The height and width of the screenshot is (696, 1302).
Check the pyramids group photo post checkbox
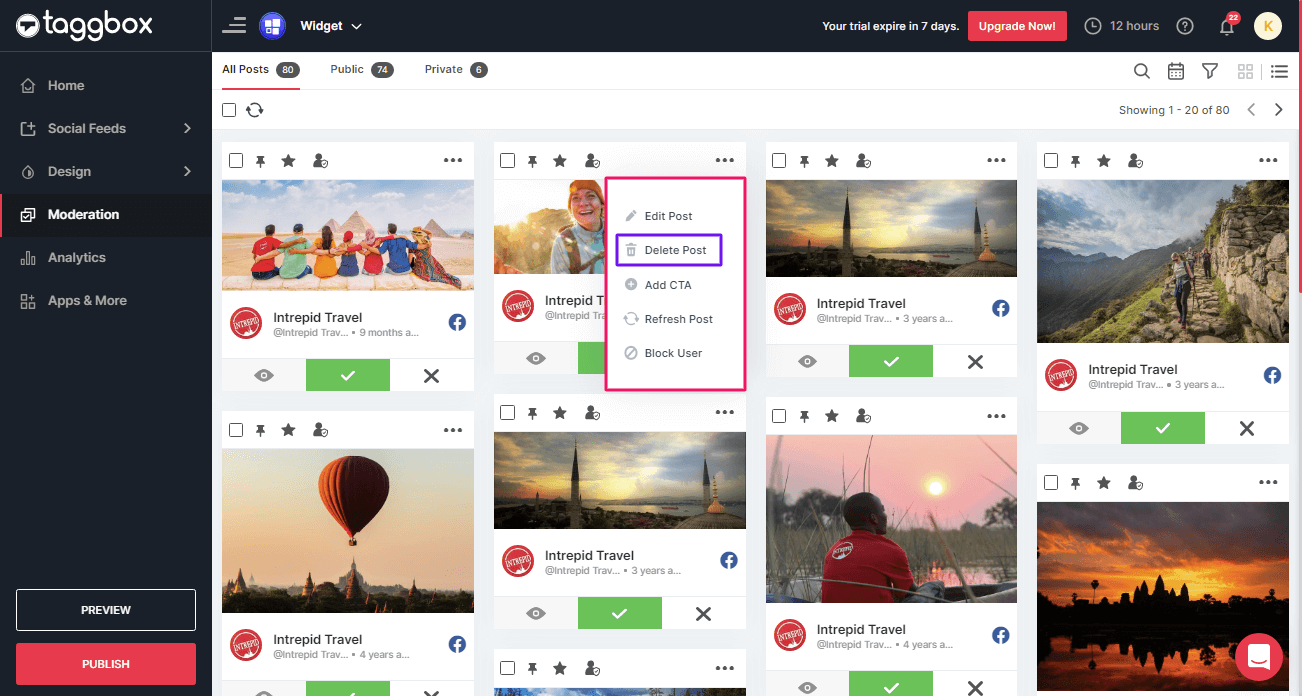coord(236,161)
